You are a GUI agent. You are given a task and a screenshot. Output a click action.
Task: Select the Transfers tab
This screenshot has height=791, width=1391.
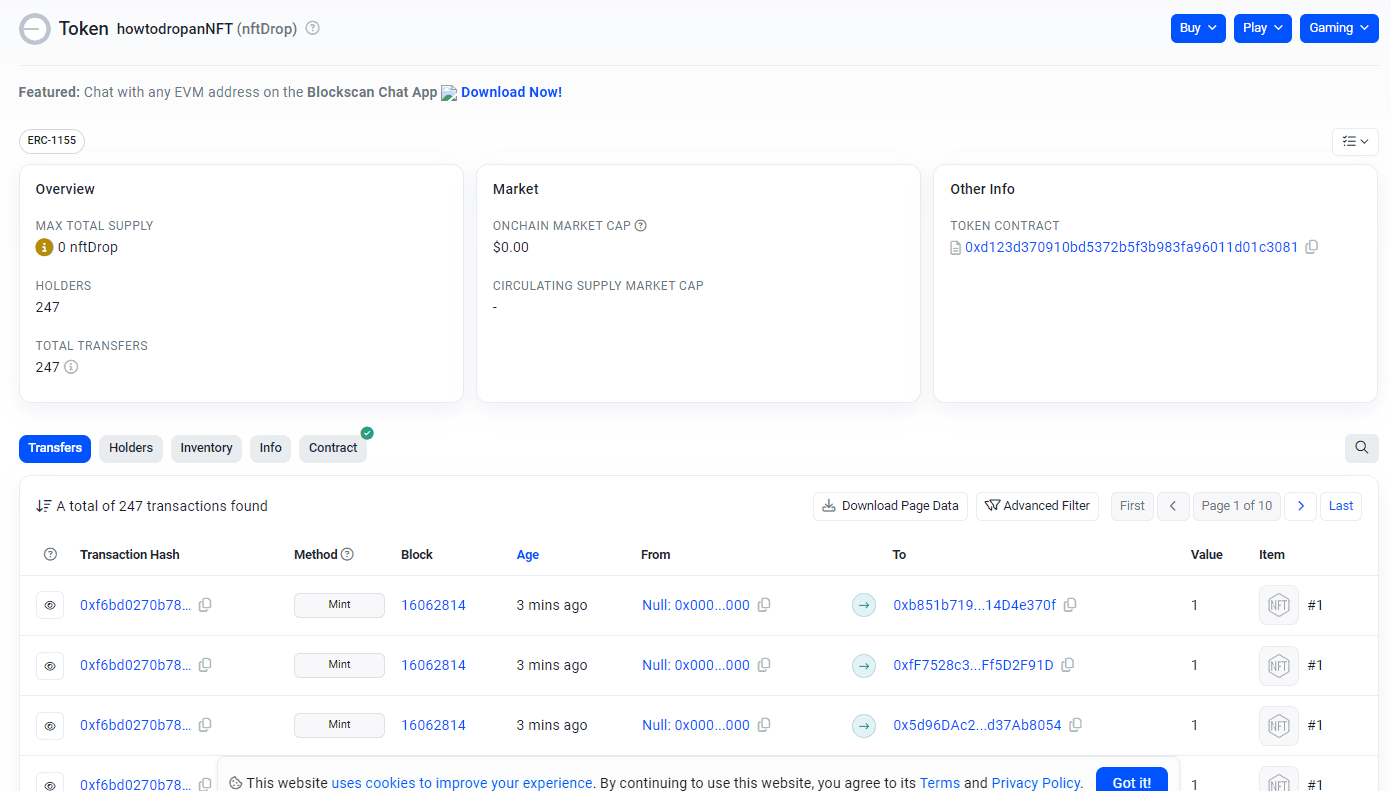coord(55,448)
